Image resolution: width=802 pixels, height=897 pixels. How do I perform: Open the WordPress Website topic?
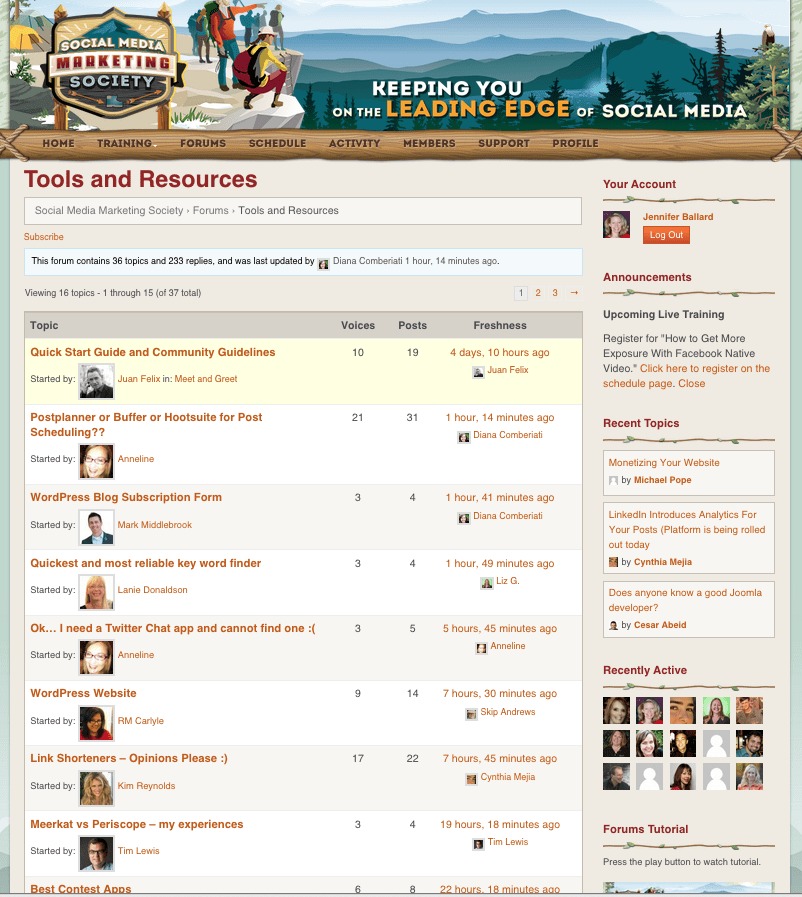coord(84,693)
